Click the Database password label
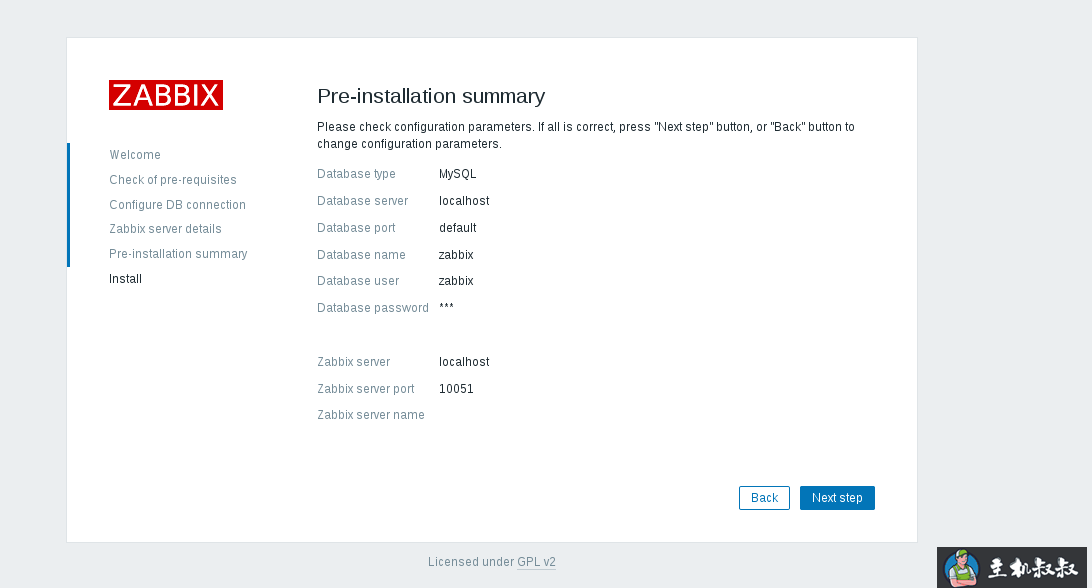Image resolution: width=1092 pixels, height=588 pixels. tap(373, 308)
